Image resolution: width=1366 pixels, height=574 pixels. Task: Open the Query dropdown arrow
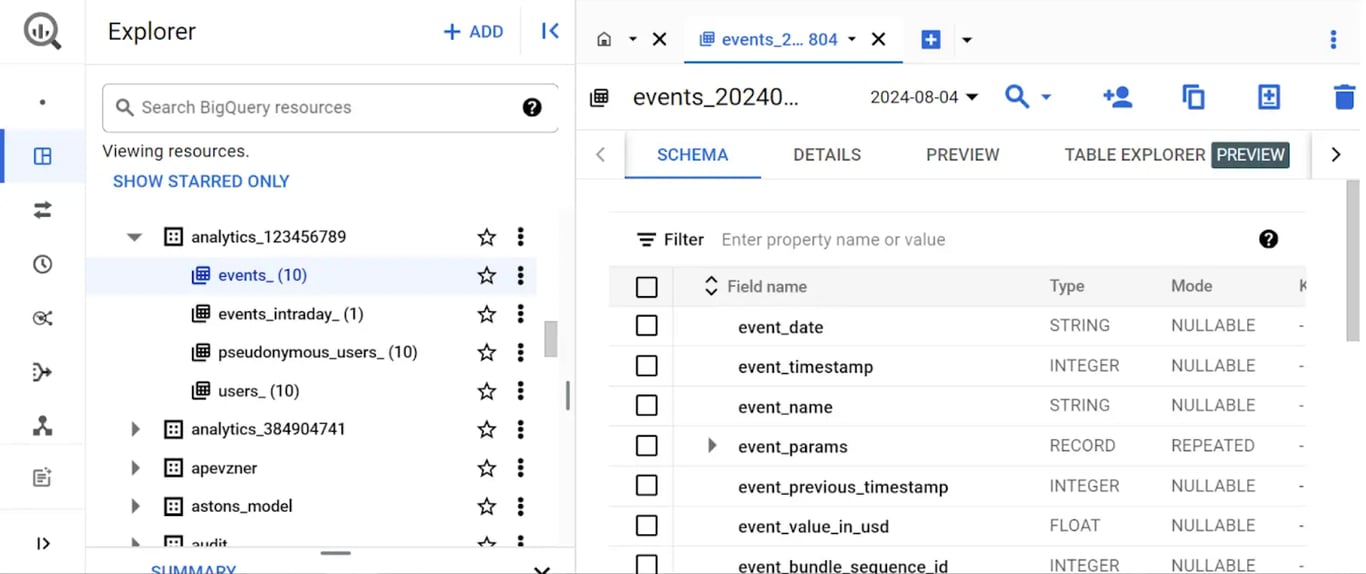tap(1046, 97)
